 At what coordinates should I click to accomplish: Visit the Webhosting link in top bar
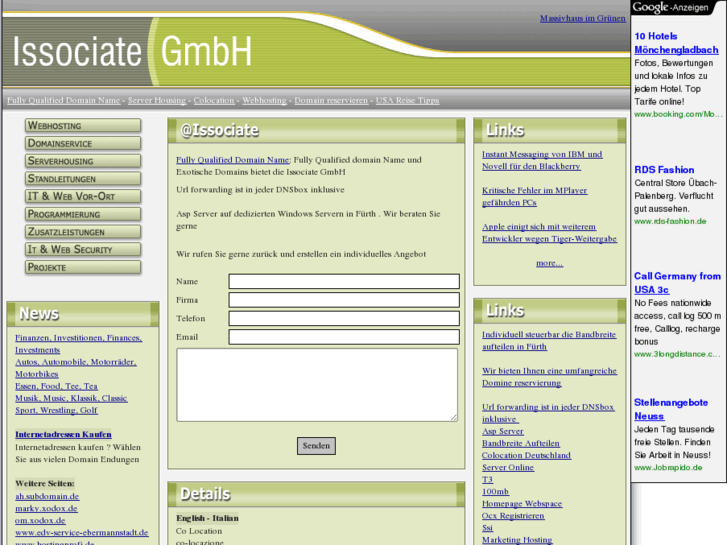click(x=264, y=101)
